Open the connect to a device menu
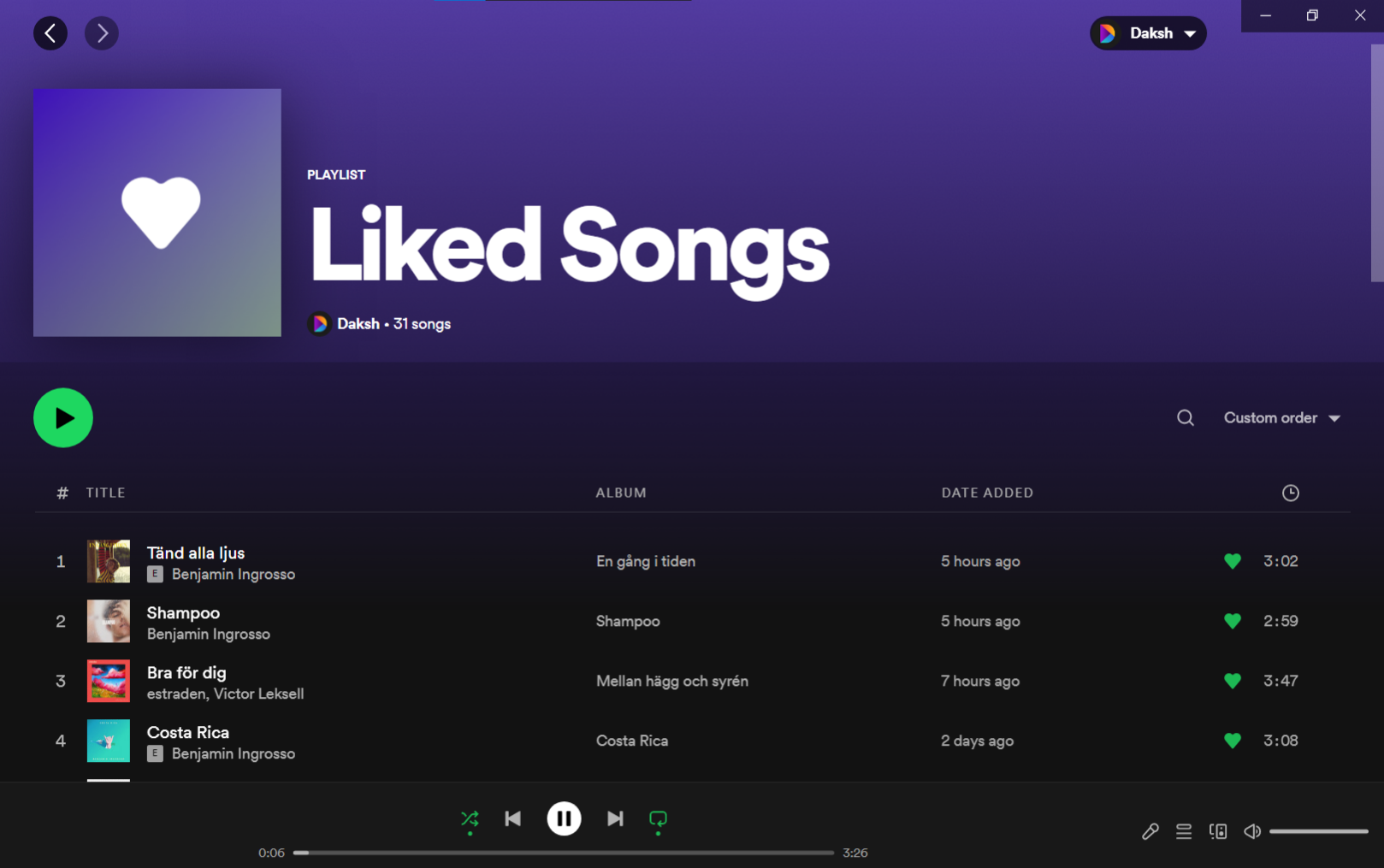The width and height of the screenshot is (1384, 868). click(x=1218, y=831)
